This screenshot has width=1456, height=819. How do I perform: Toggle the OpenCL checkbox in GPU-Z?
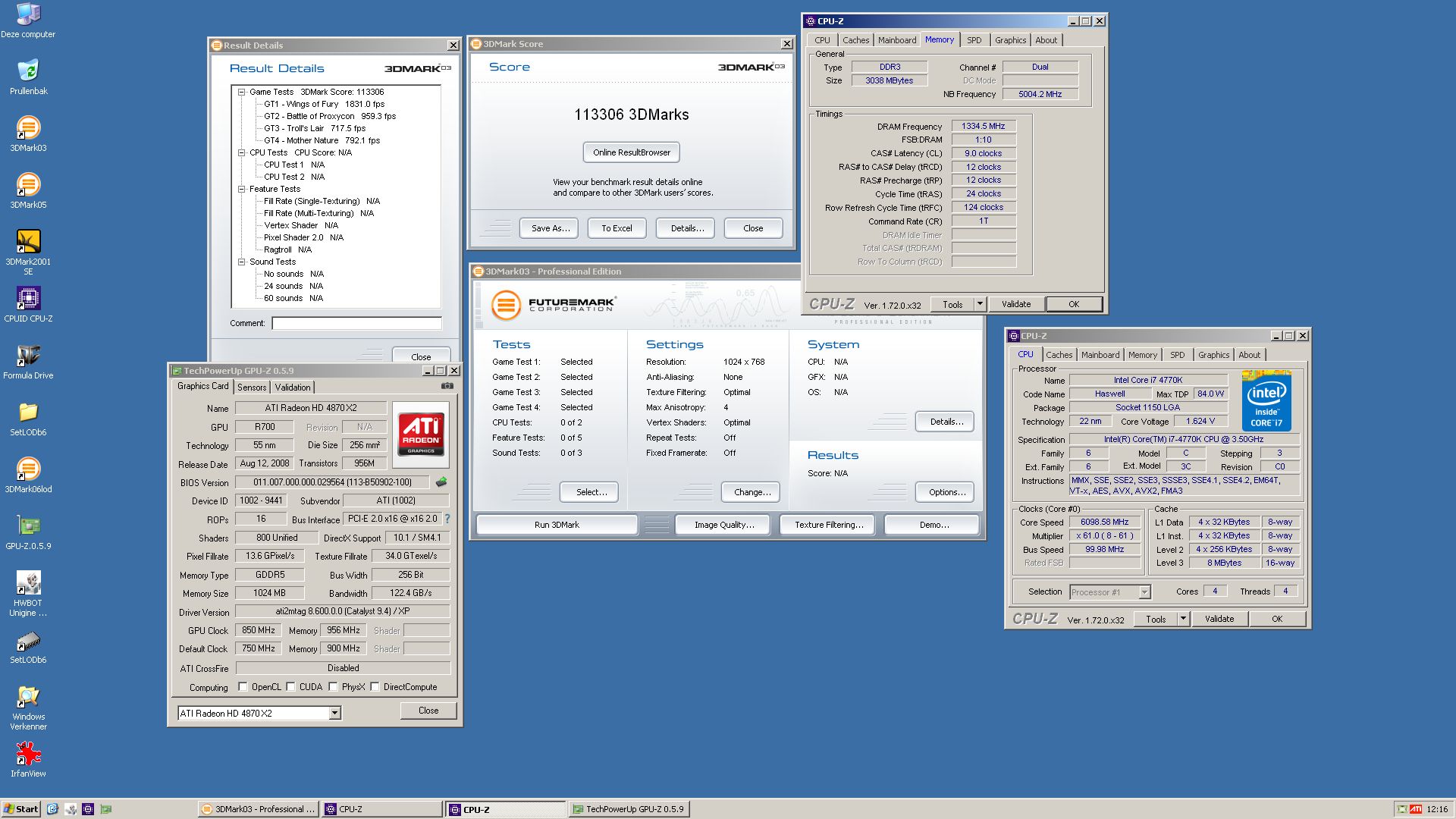243,687
